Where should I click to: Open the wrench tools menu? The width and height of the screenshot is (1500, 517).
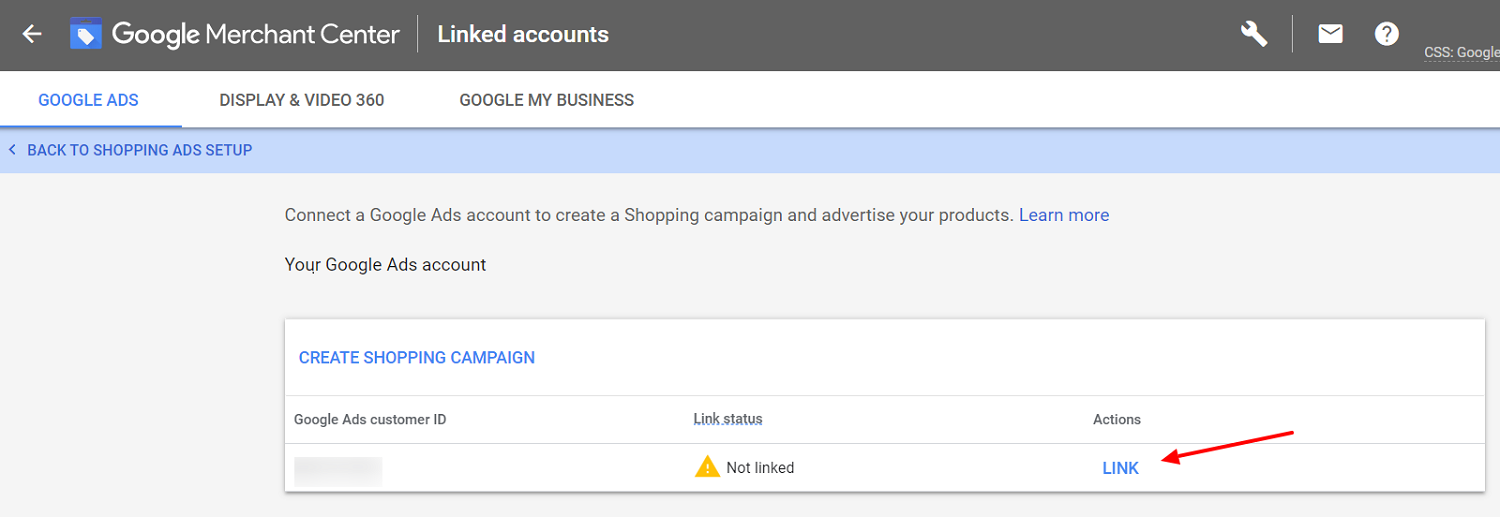pos(1254,34)
